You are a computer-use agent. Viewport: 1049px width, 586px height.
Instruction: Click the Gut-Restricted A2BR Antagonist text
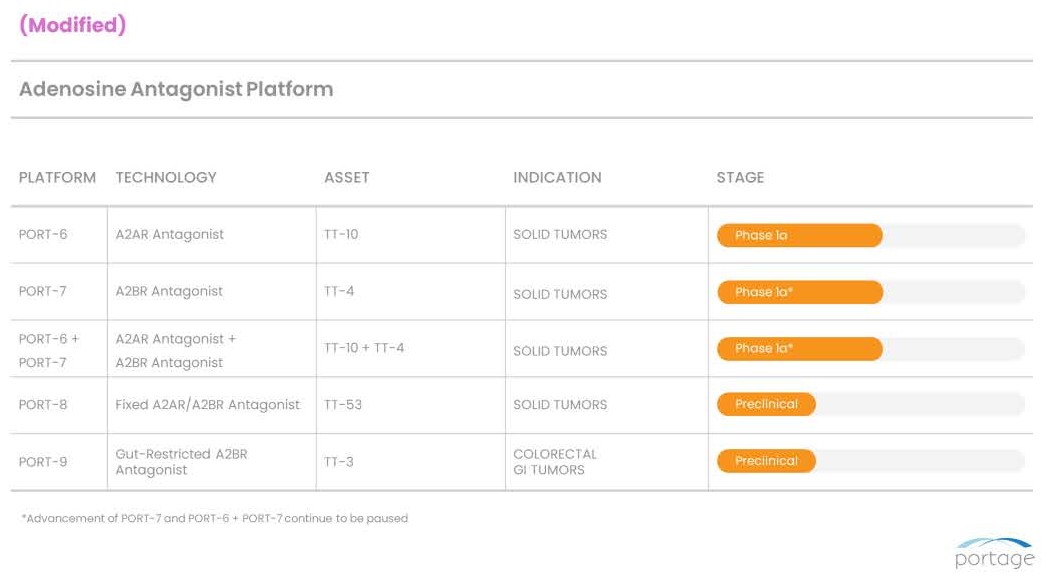point(181,462)
